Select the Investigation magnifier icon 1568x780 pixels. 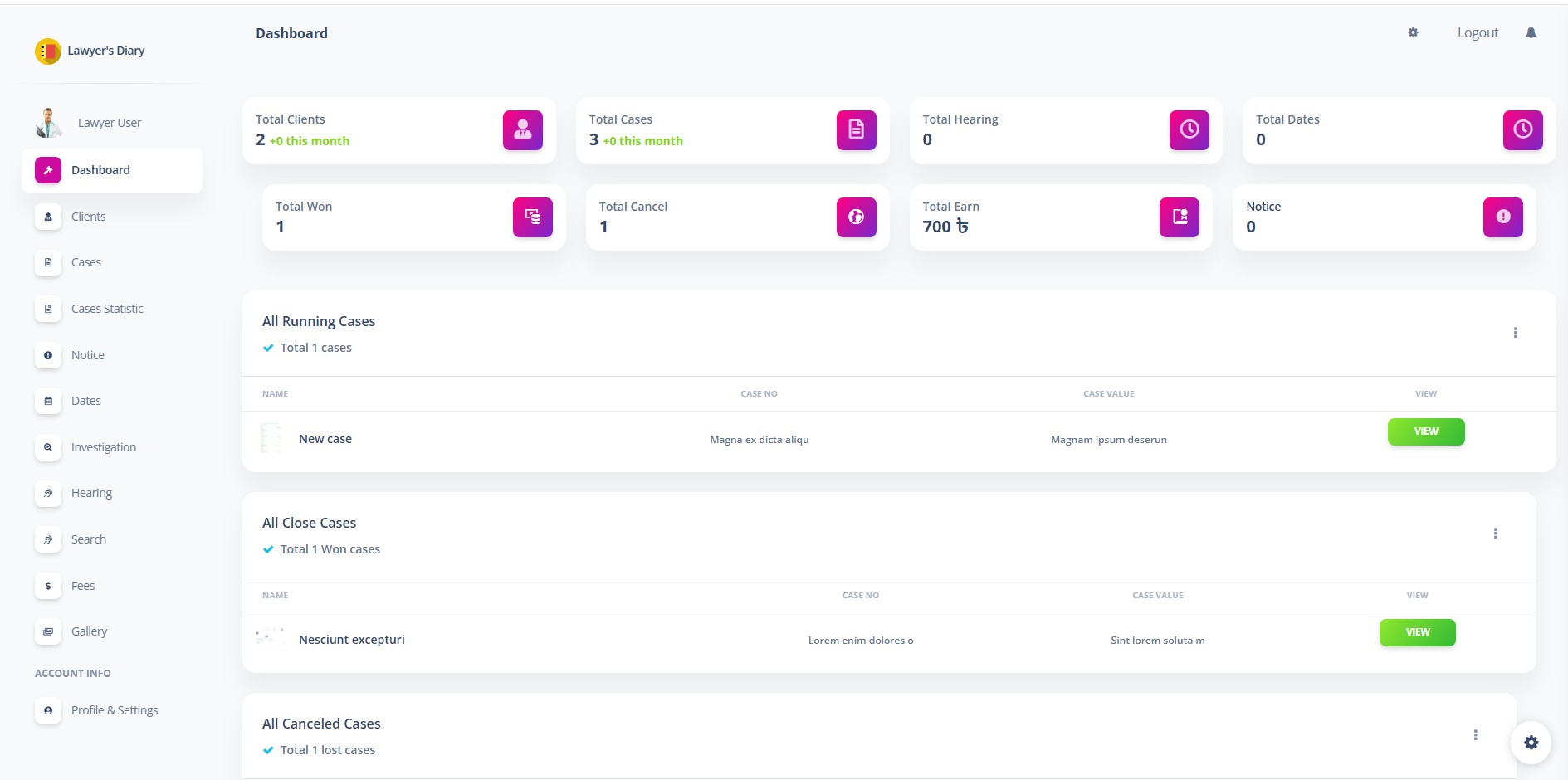pyautogui.click(x=47, y=447)
